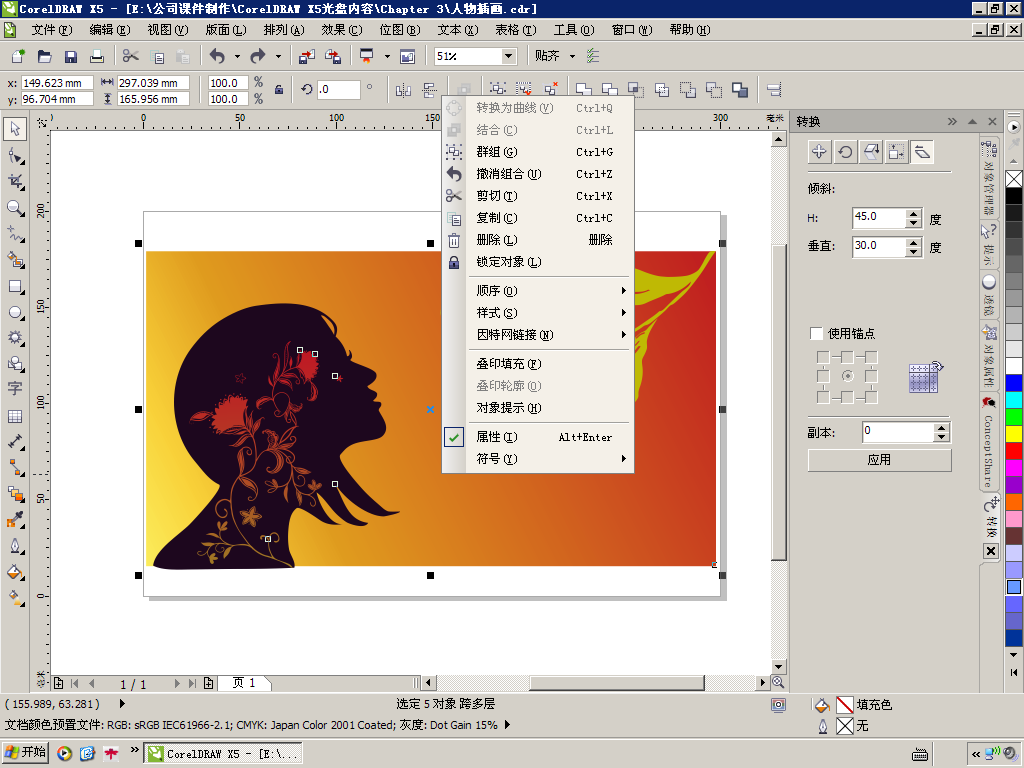This screenshot has height=768, width=1024.
Task: Select the Interactive Fill tool
Action: (x=15, y=598)
